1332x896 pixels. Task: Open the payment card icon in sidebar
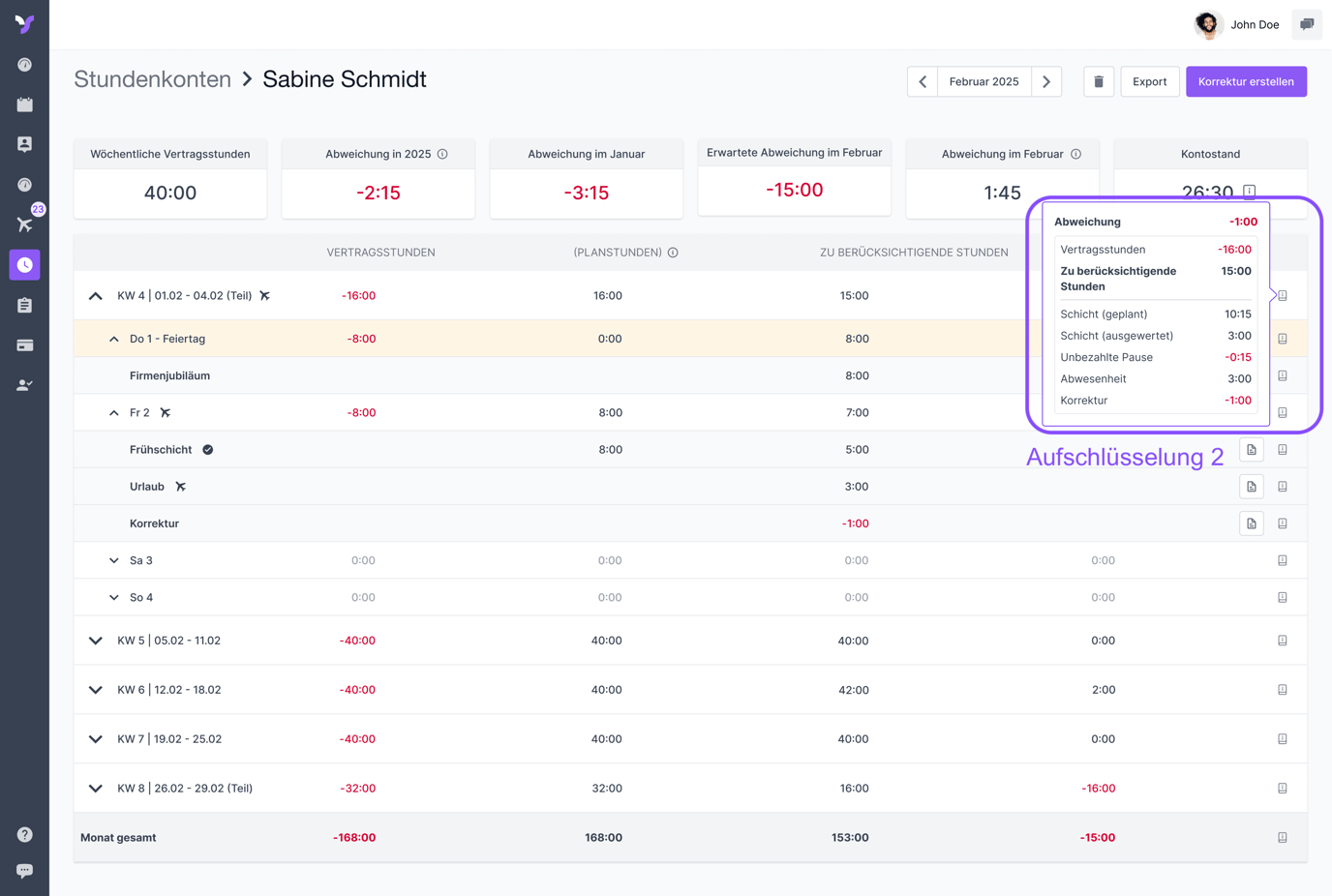[25, 345]
